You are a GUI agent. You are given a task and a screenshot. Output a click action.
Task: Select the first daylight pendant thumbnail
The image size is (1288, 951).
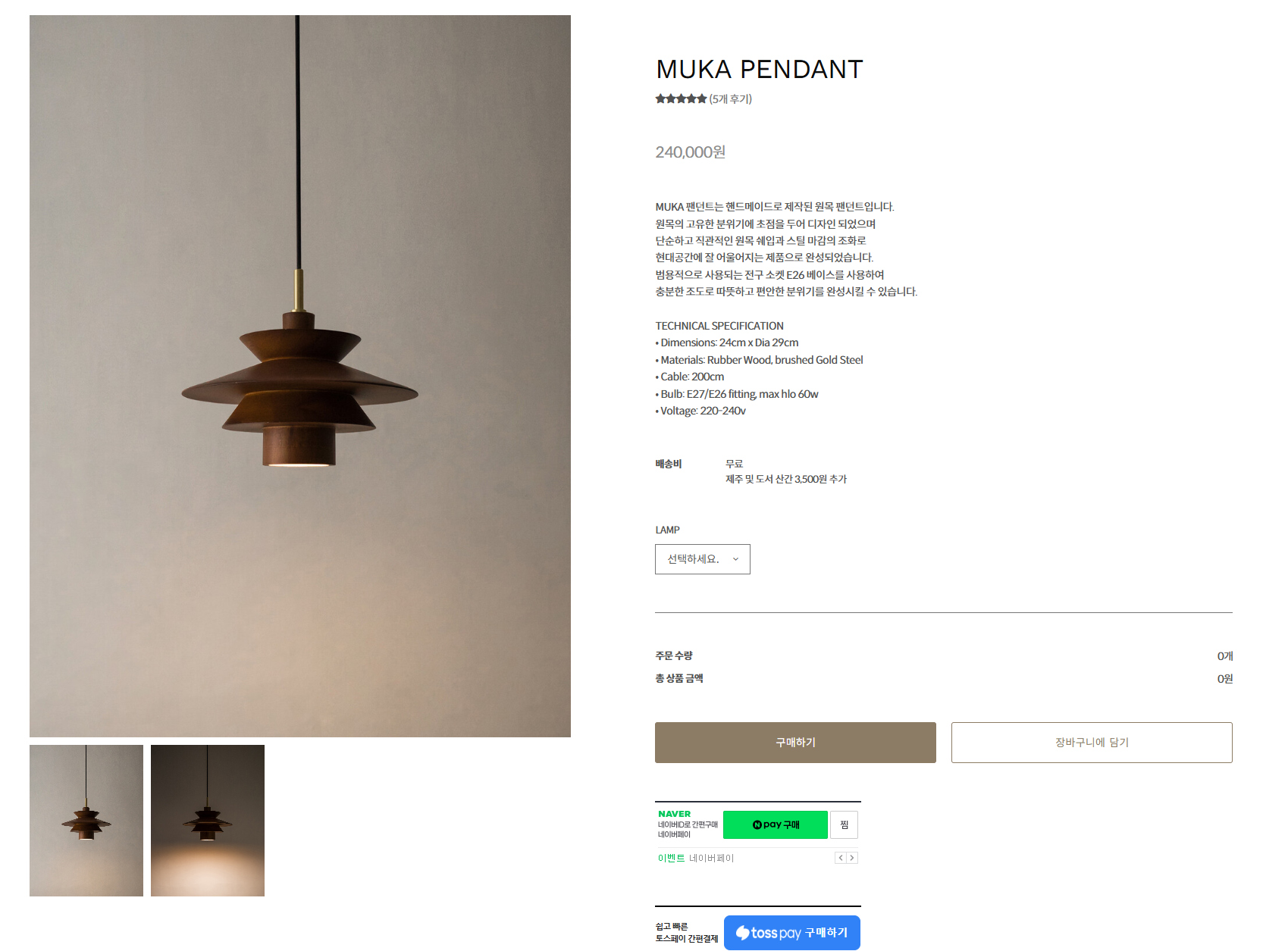pyautogui.click(x=86, y=821)
